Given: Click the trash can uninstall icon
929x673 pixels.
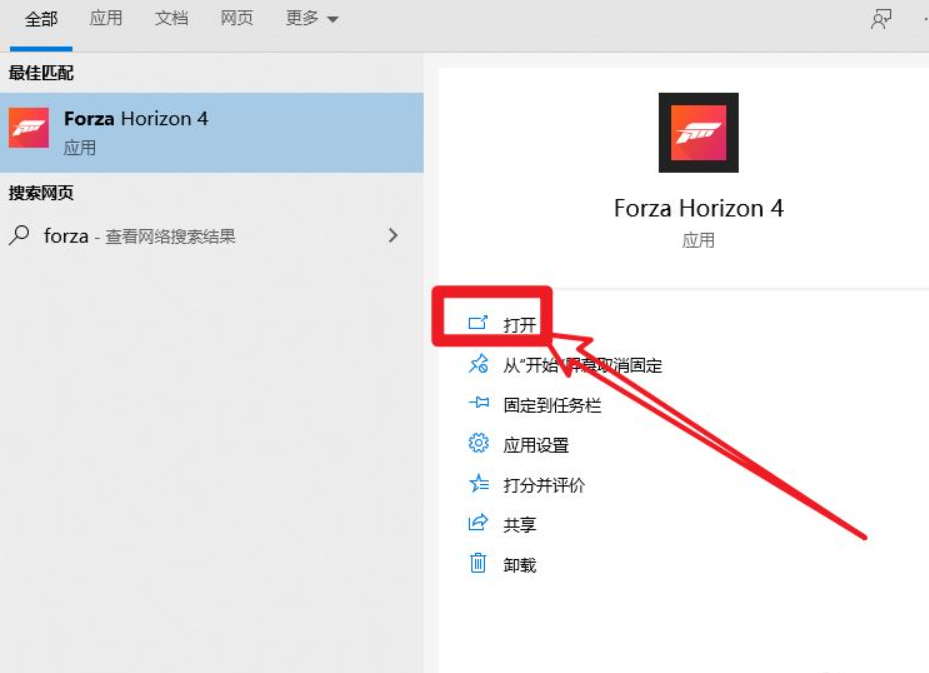Looking at the screenshot, I should (x=478, y=563).
